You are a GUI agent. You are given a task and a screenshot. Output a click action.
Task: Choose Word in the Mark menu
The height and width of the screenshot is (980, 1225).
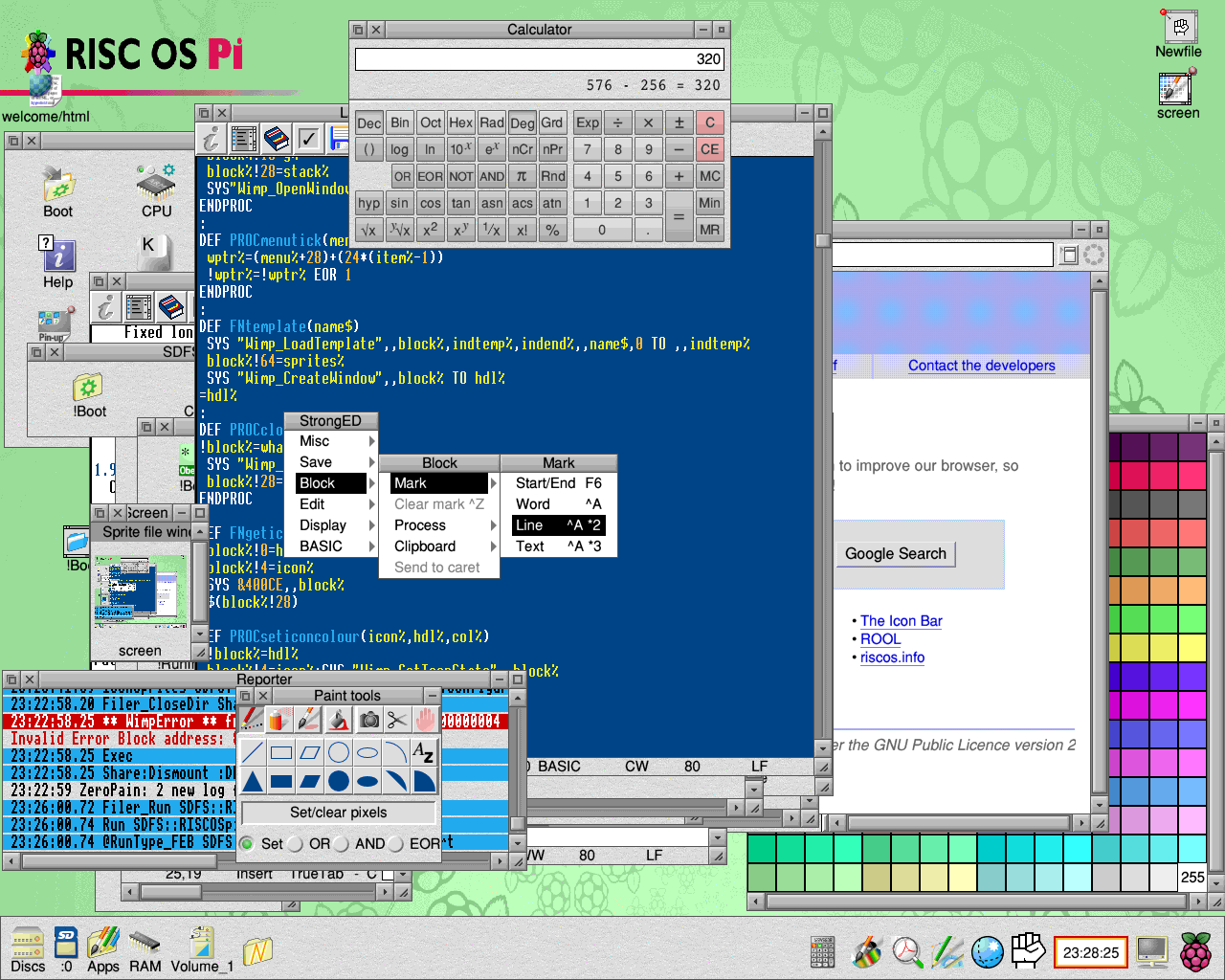(x=559, y=504)
